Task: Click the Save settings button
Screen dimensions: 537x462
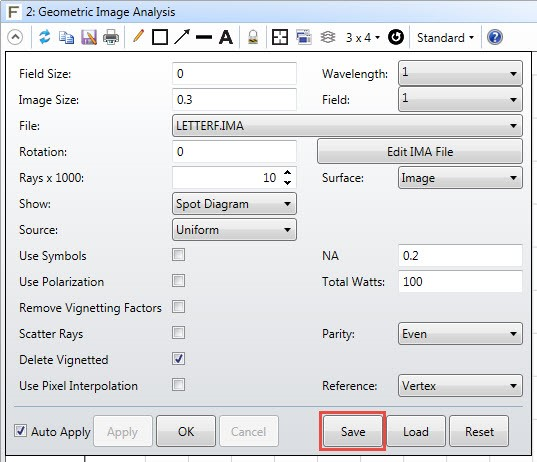Action: click(x=353, y=431)
